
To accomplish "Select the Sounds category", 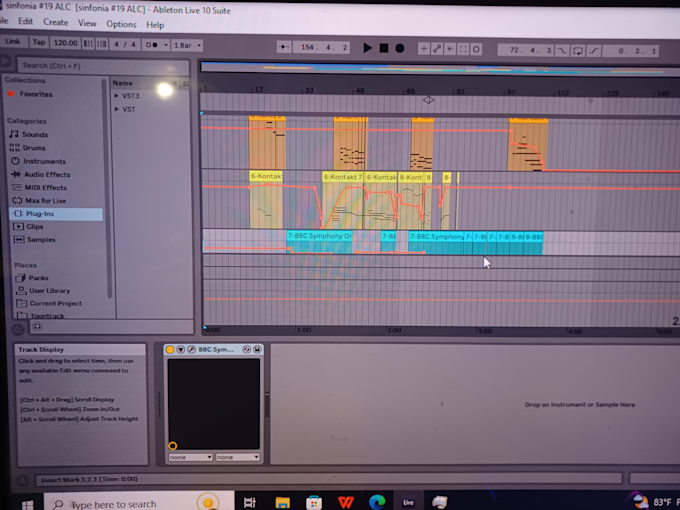I will click(x=35, y=134).
